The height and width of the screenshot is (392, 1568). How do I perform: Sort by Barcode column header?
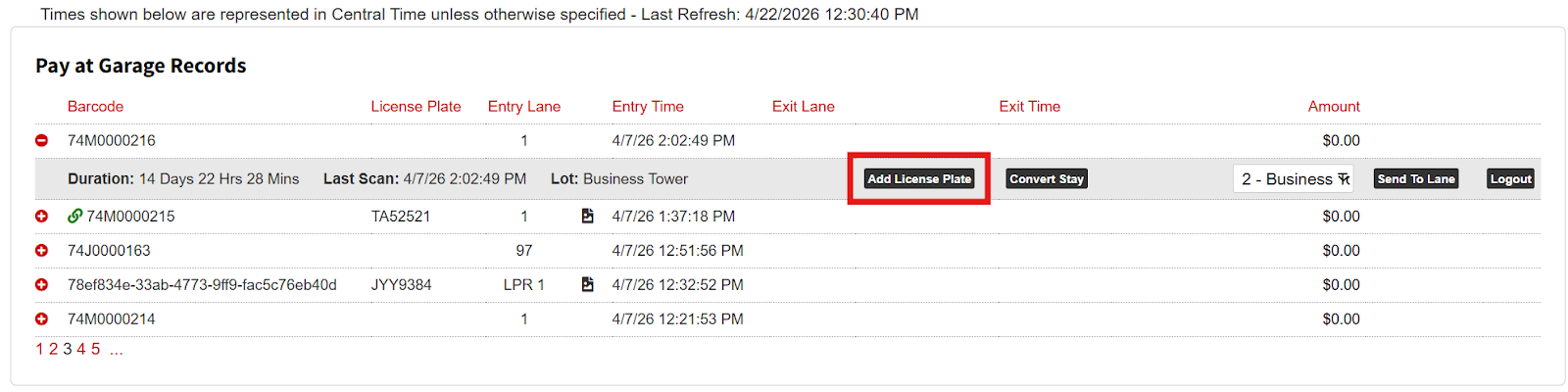(95, 107)
